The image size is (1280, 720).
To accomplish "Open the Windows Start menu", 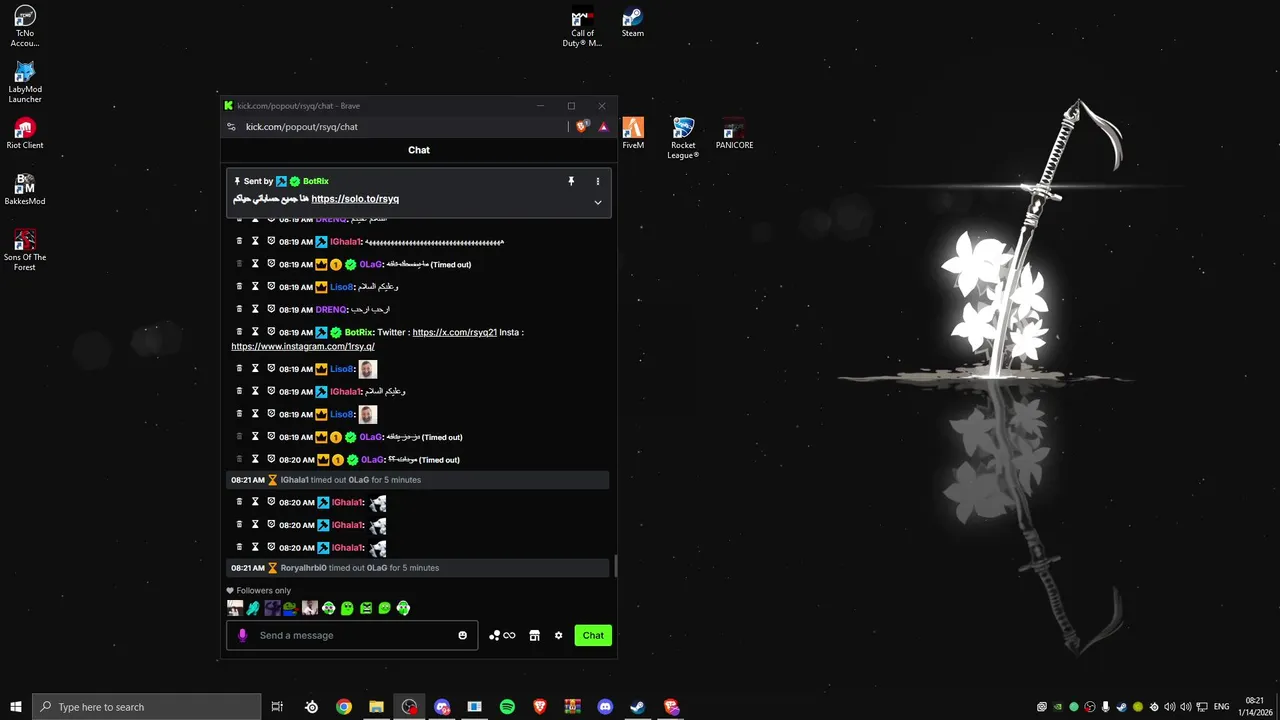I will pos(16,707).
